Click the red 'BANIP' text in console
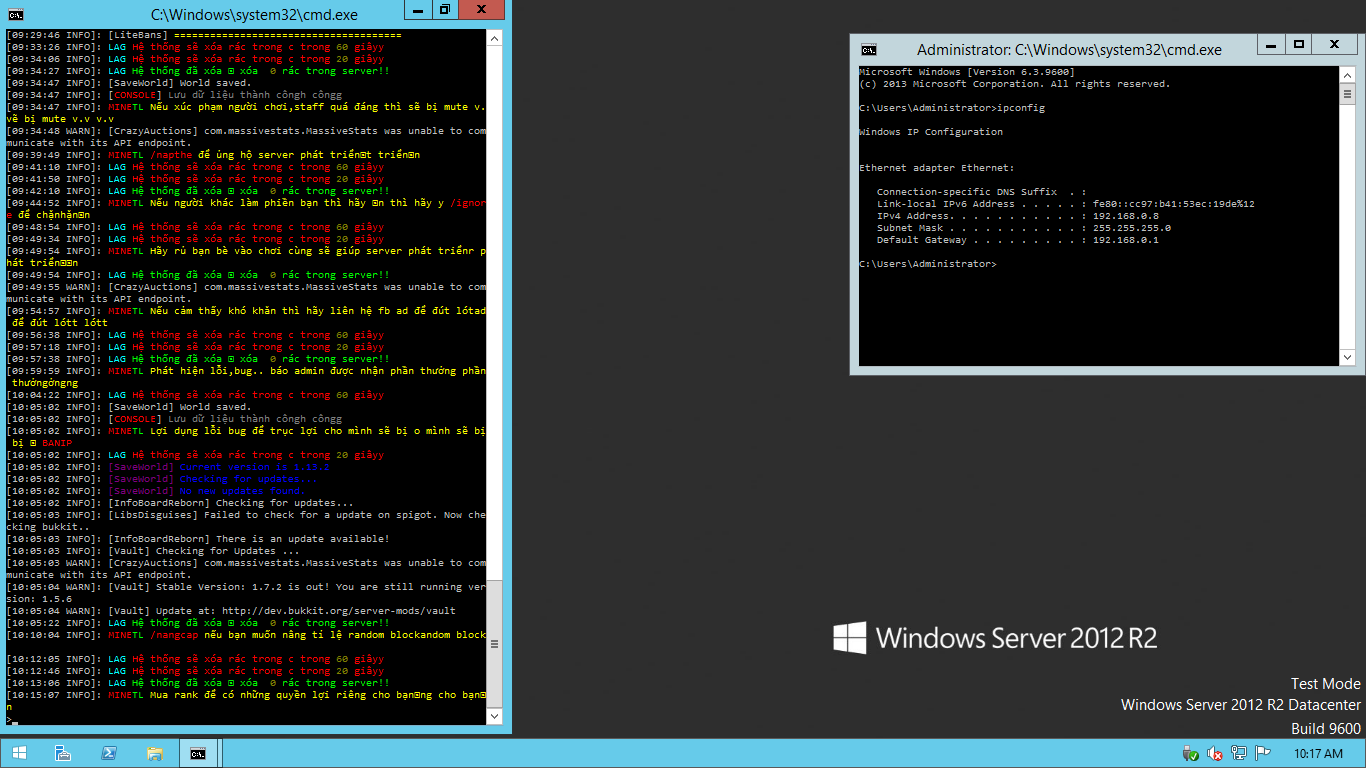The width and height of the screenshot is (1366, 768). coord(57,443)
